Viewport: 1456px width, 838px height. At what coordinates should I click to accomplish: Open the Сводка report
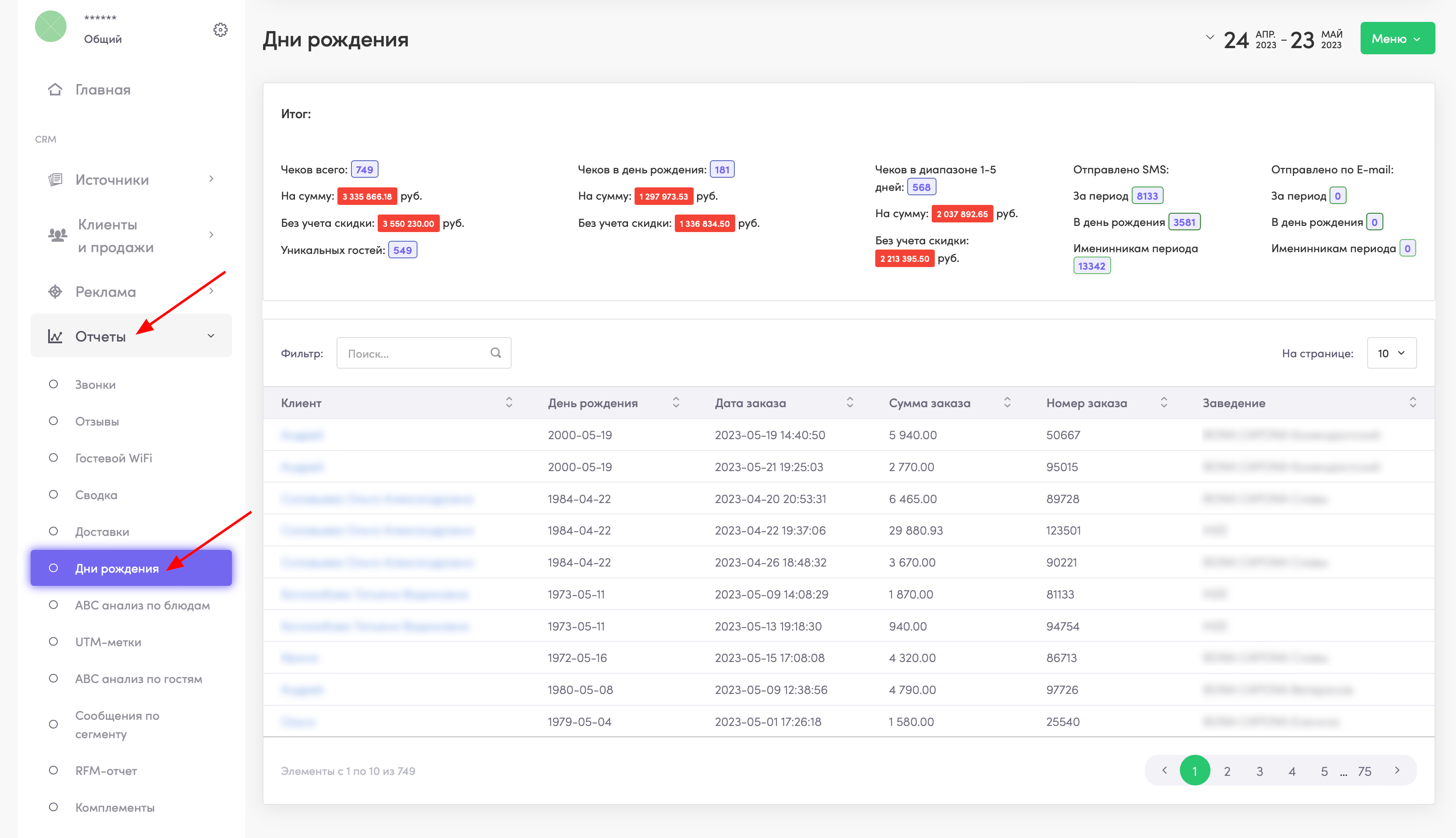point(96,495)
